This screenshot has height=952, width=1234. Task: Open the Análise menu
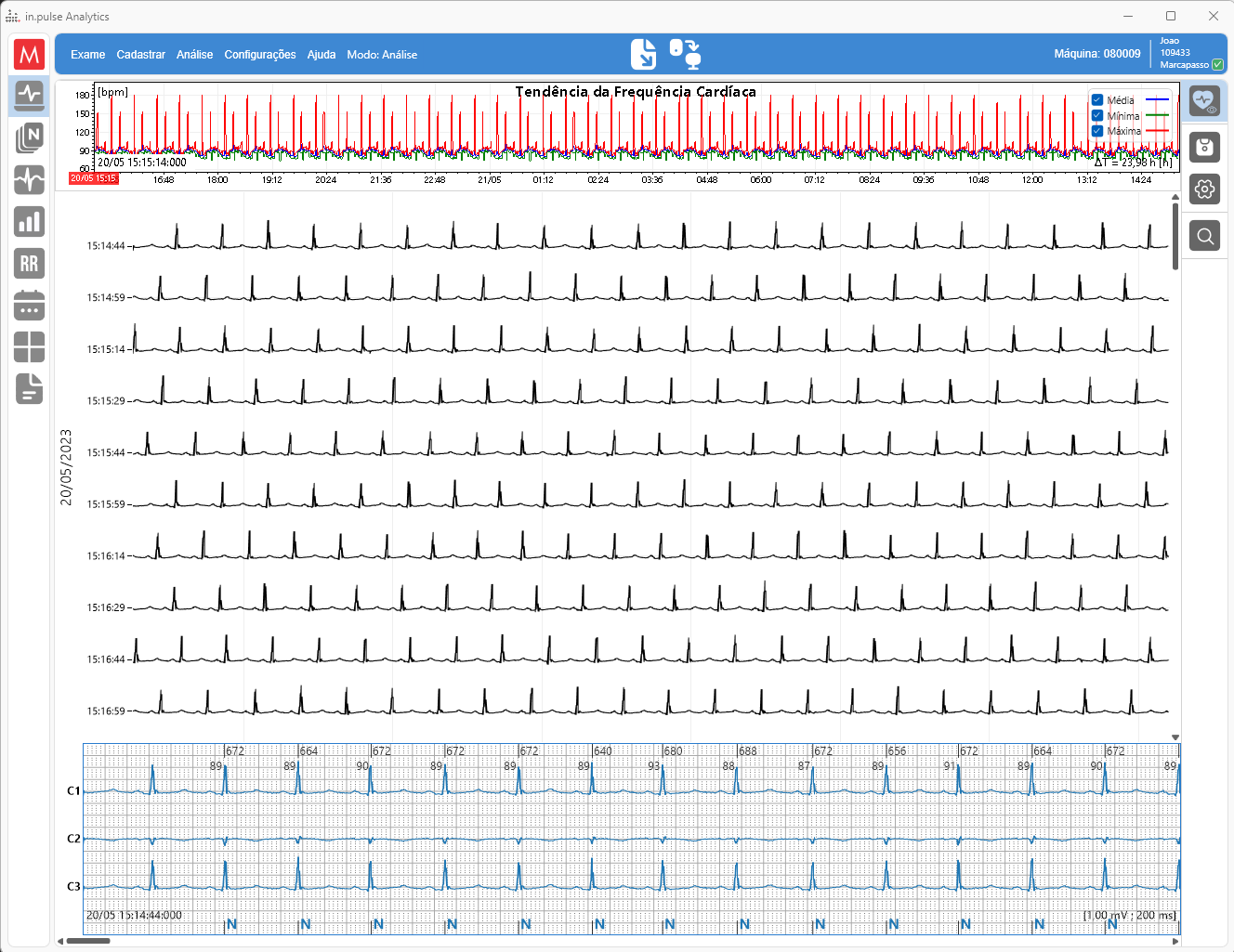(x=194, y=54)
